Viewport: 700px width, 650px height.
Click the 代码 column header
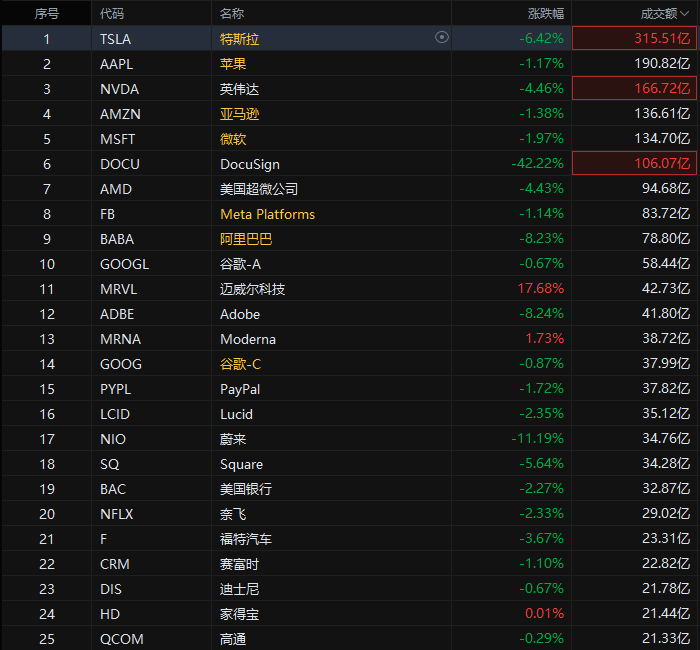coord(112,14)
